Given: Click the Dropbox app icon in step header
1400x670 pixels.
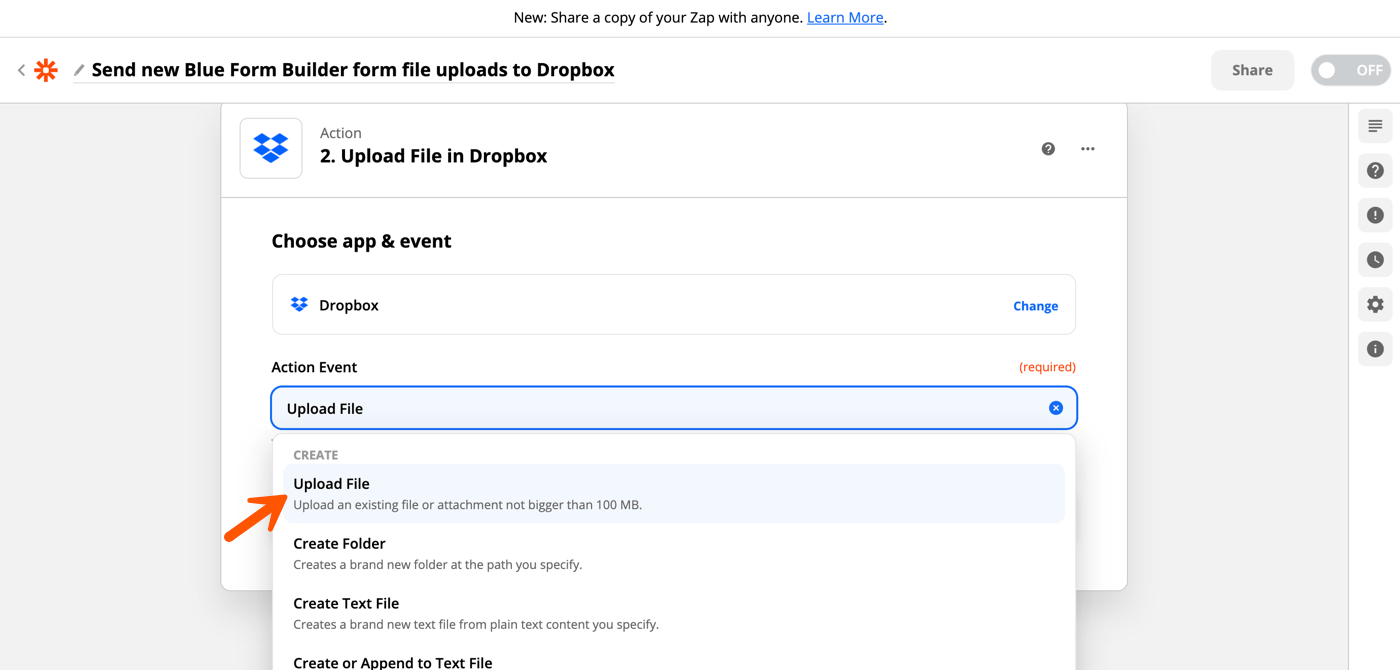Looking at the screenshot, I should pos(270,148).
